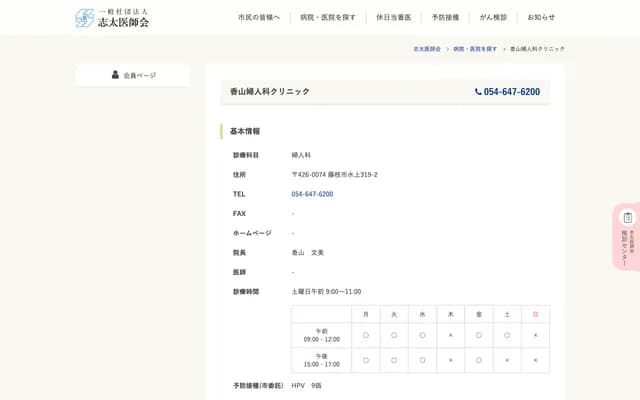Image resolution: width=640 pixels, height=400 pixels.
Task: Click the 午前 09:00 - 12:00 row label
Action: [x=322, y=336]
